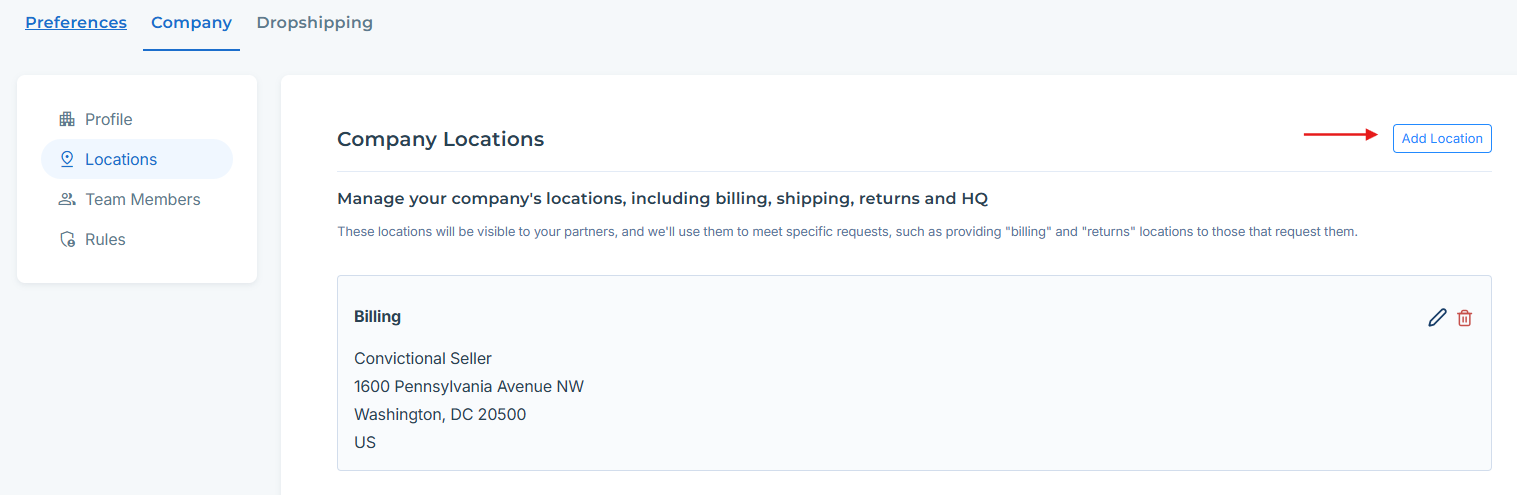Delete the Billing location with trash icon
The height and width of the screenshot is (495, 1517).
point(1464,318)
